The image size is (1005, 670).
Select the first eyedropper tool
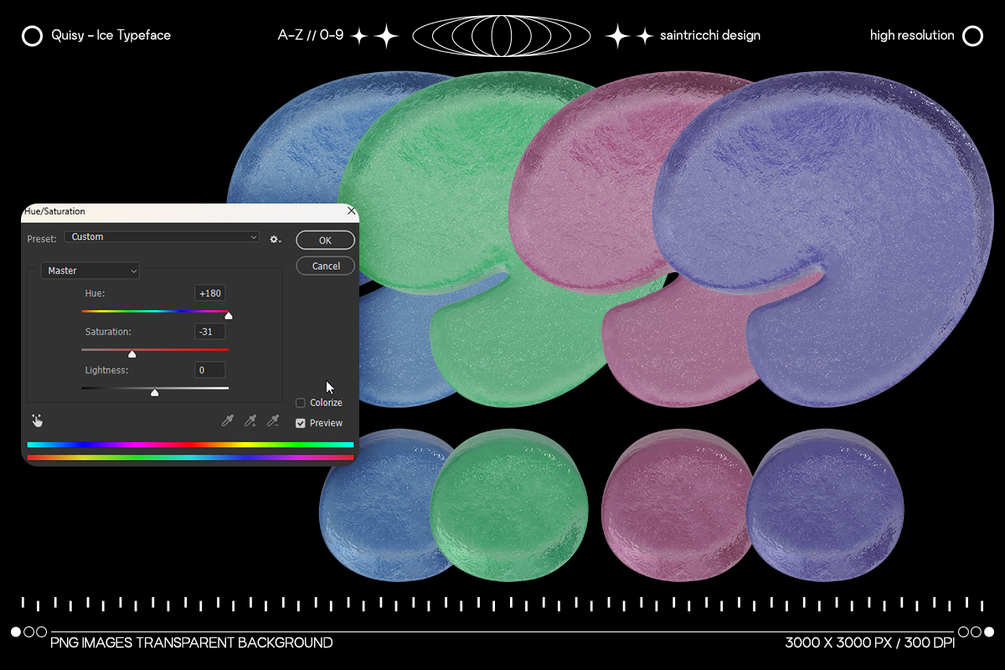point(228,421)
